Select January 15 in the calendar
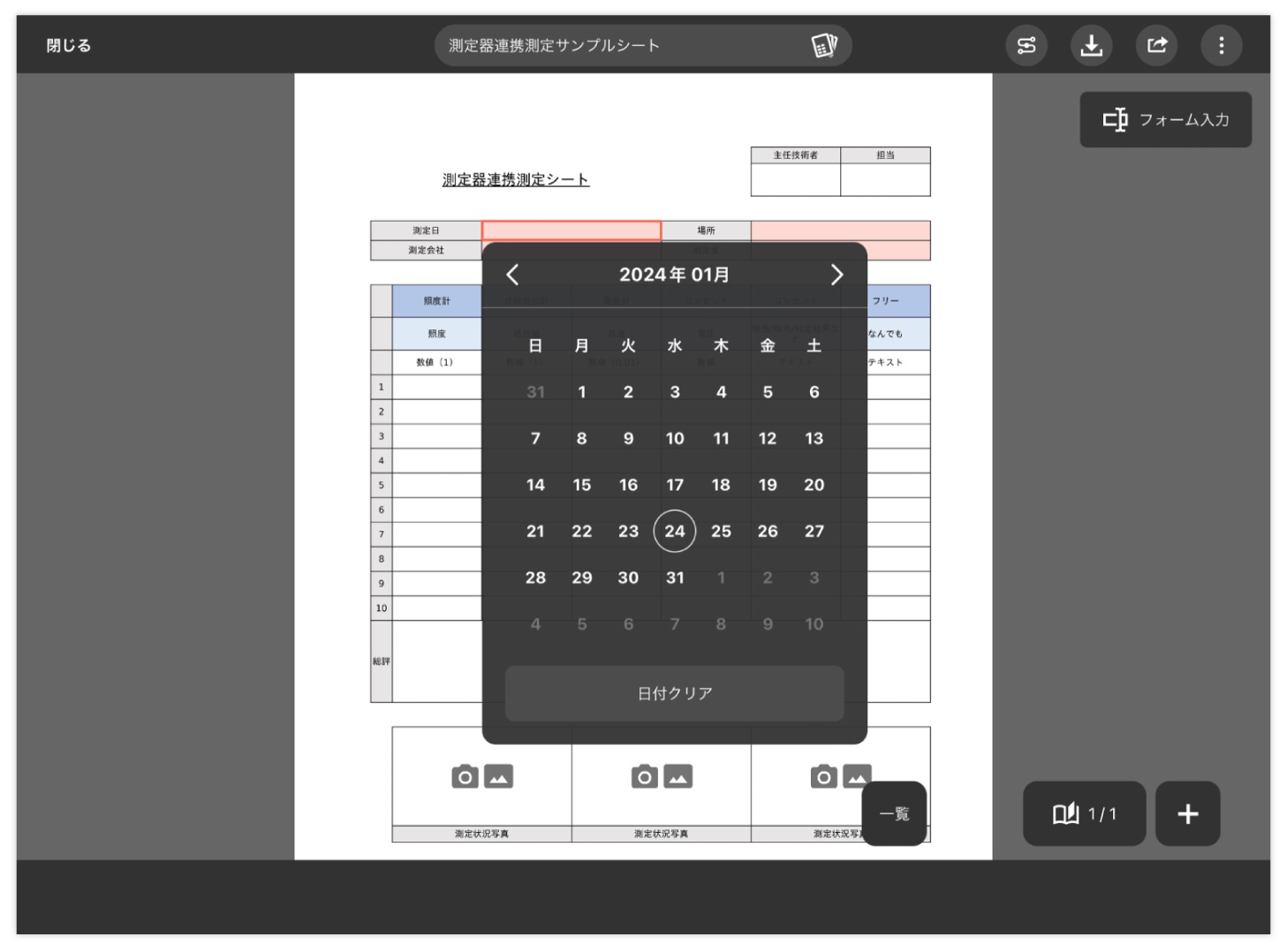Screen dimensions: 1287x952 pyautogui.click(x=581, y=485)
